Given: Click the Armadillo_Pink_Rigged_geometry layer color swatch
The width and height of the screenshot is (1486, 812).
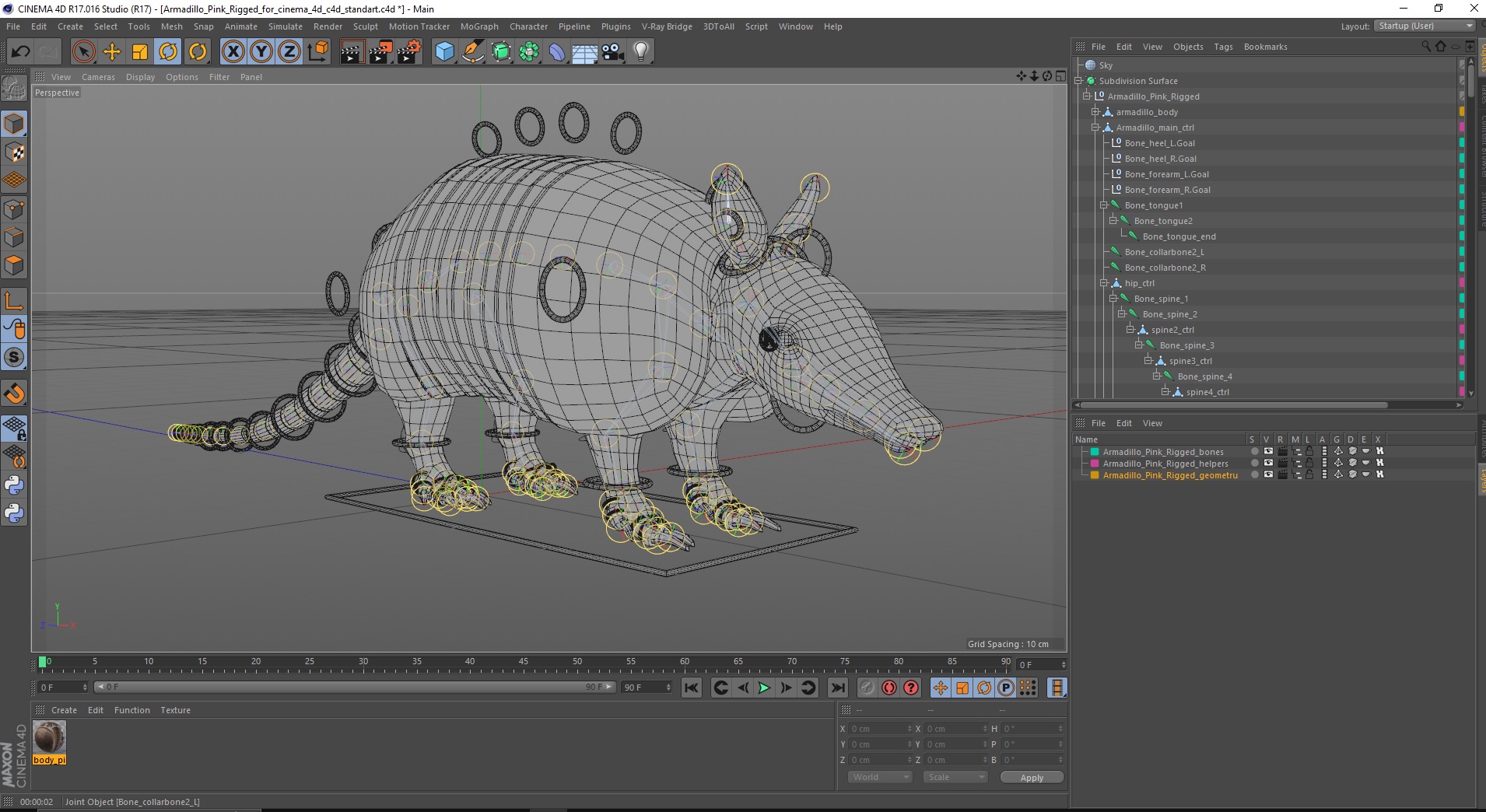Looking at the screenshot, I should [1095, 475].
